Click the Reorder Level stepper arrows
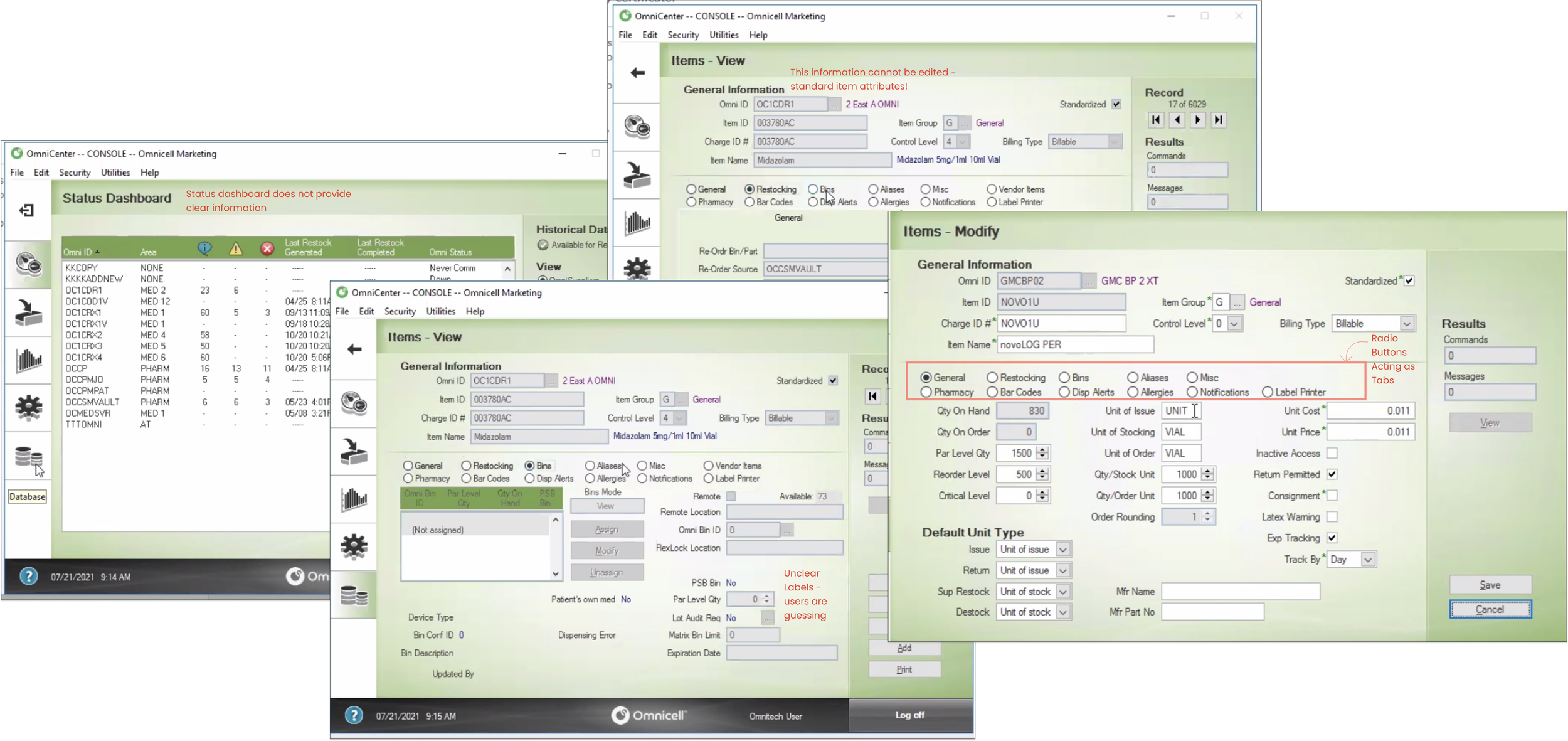 [1042, 474]
